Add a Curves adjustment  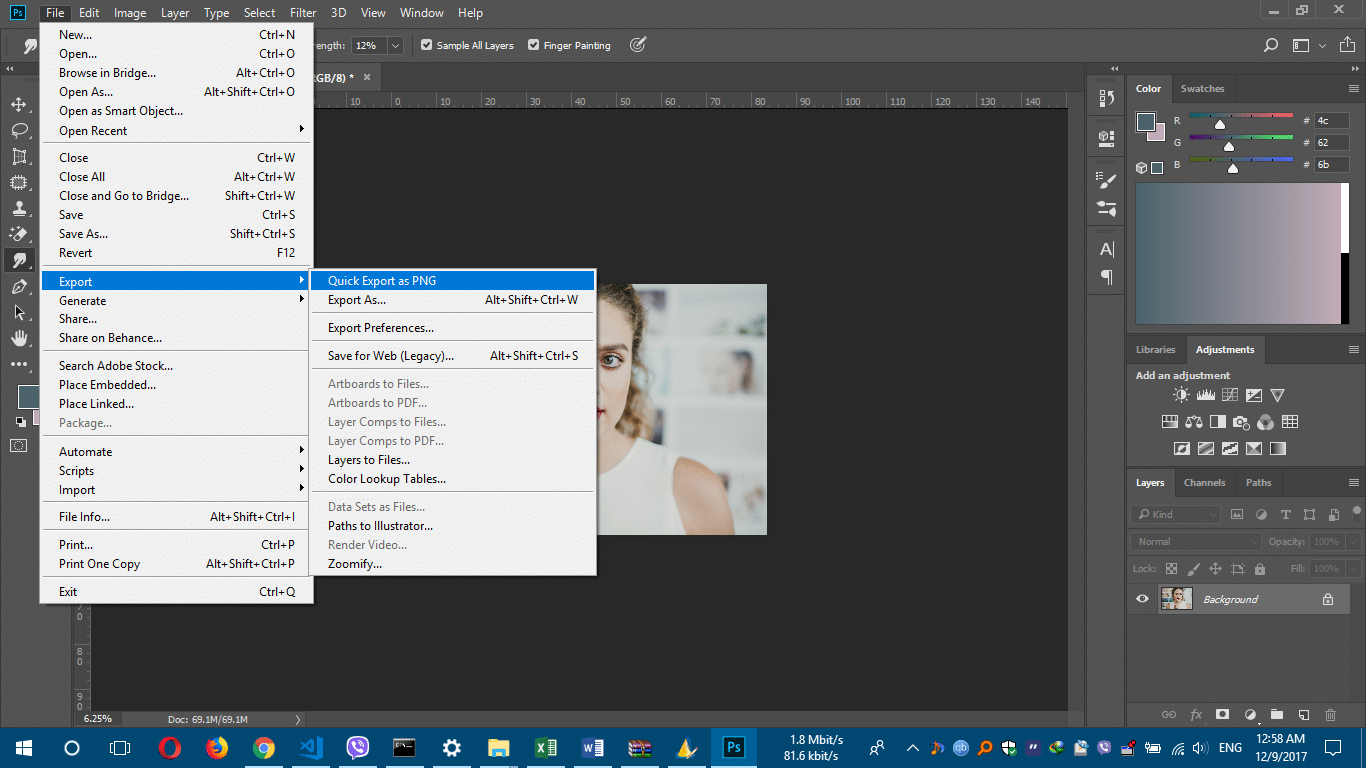[1229, 395]
